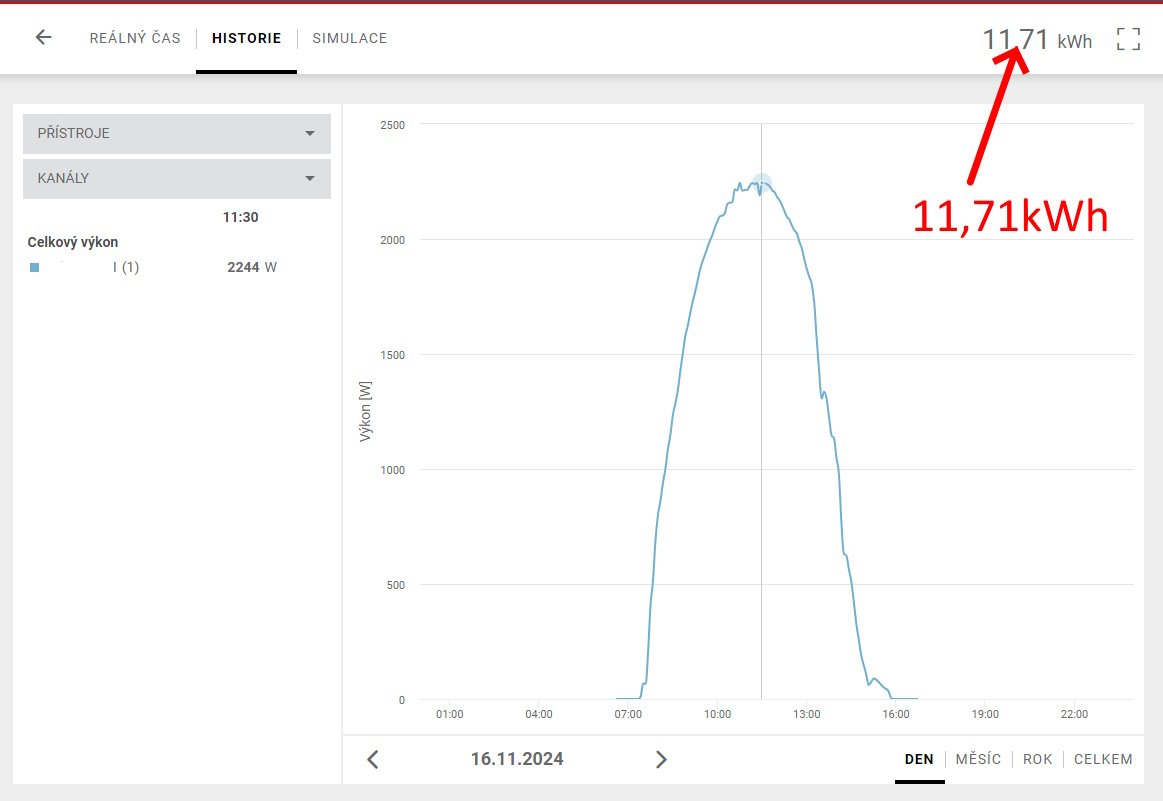Go to next day with right chevron

point(661,759)
